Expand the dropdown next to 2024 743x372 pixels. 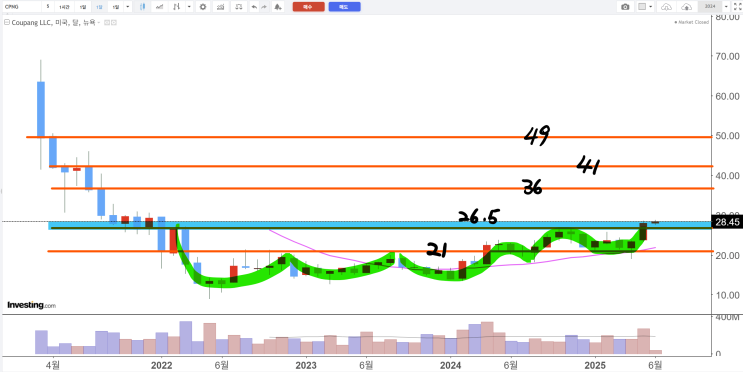[x=726, y=7]
